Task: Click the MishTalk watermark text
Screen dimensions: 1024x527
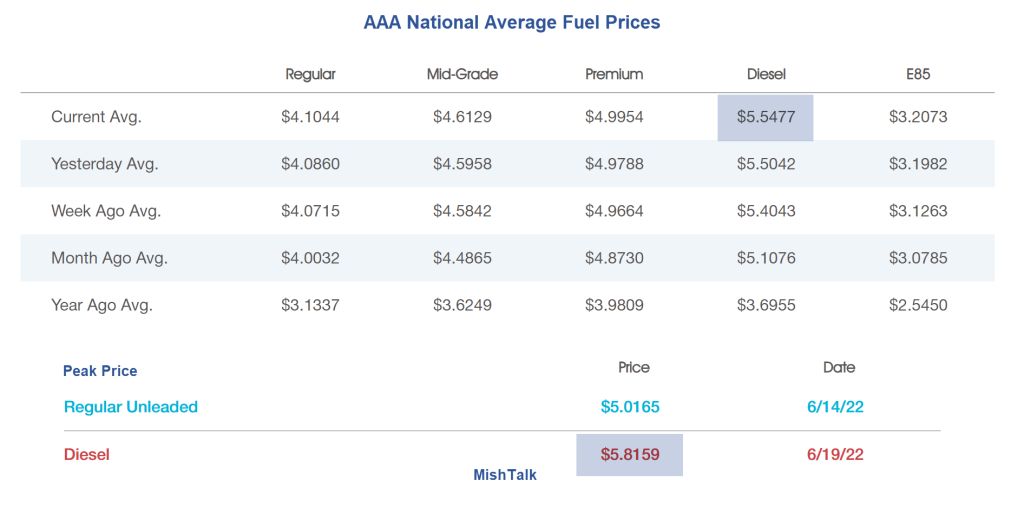Action: [505, 475]
